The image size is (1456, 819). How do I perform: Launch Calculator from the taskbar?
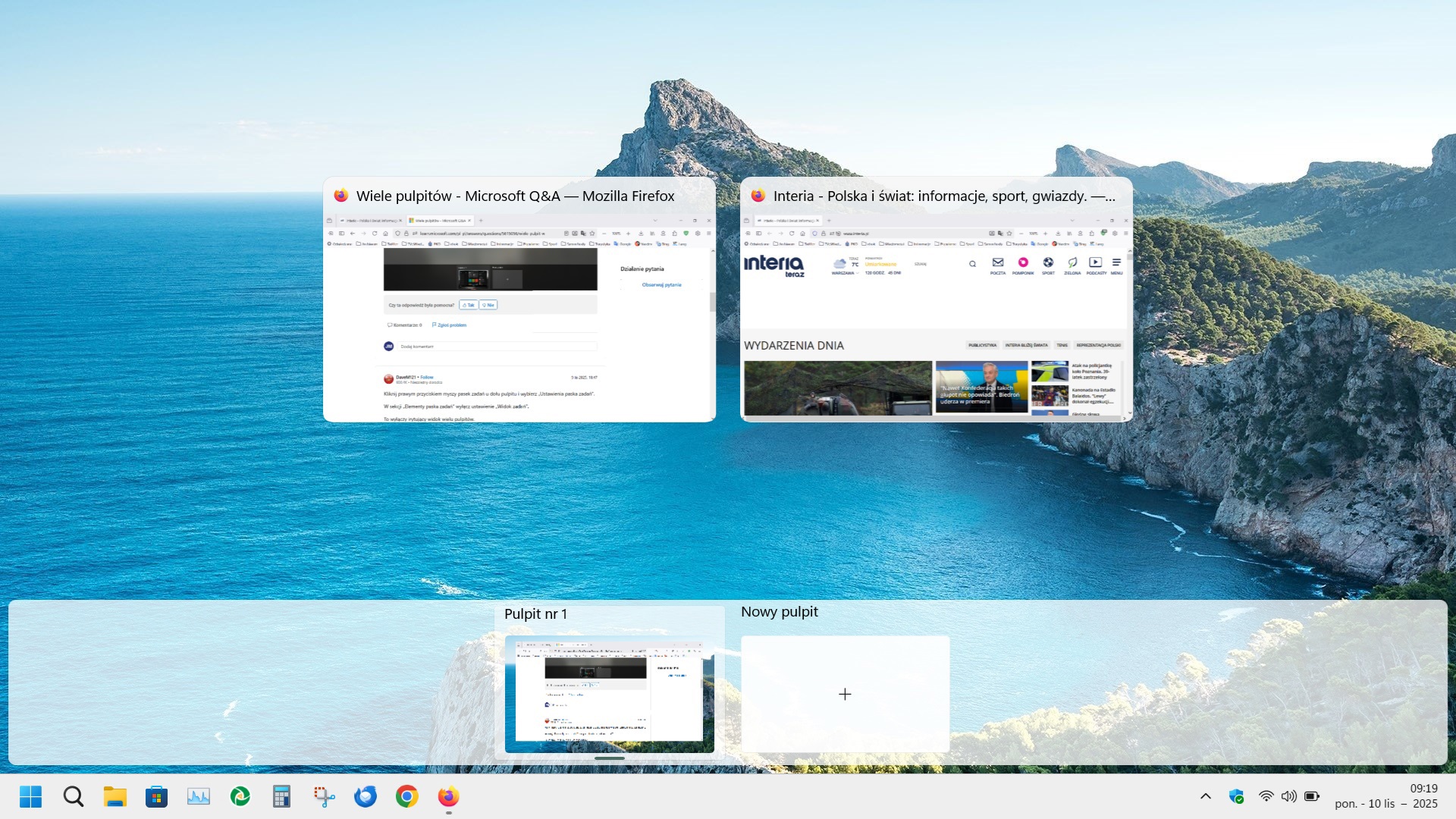tap(282, 796)
